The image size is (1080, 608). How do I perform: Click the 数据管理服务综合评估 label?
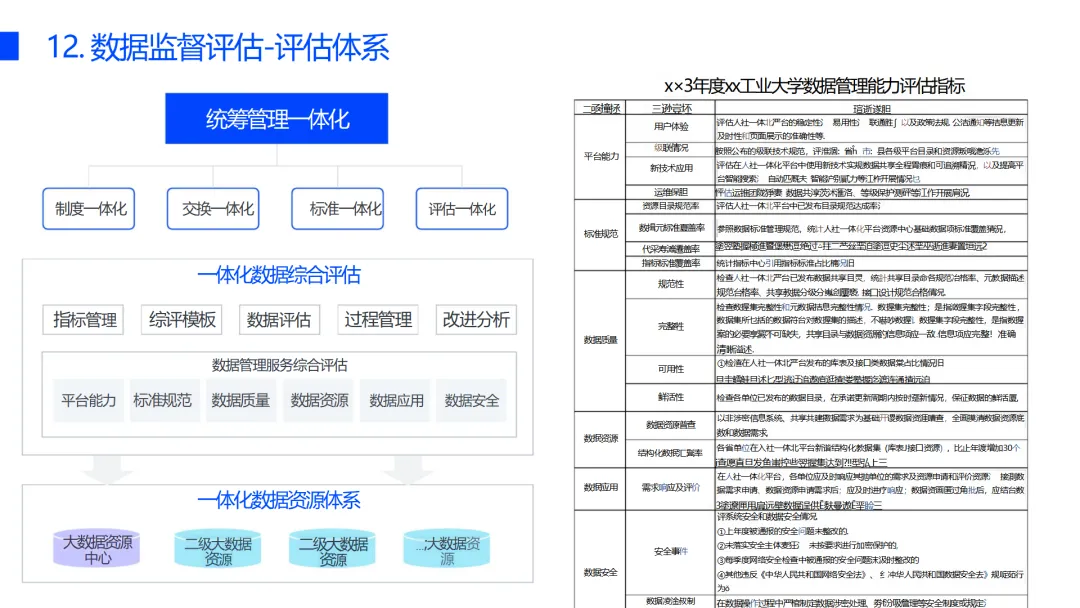point(279,365)
